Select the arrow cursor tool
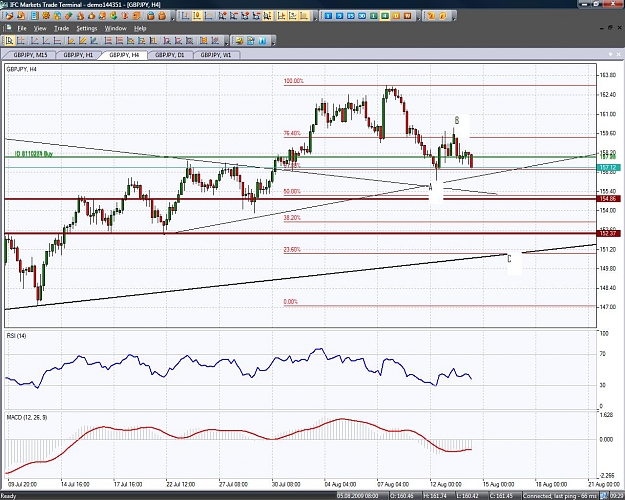The height and width of the screenshot is (500, 625). tap(9, 40)
